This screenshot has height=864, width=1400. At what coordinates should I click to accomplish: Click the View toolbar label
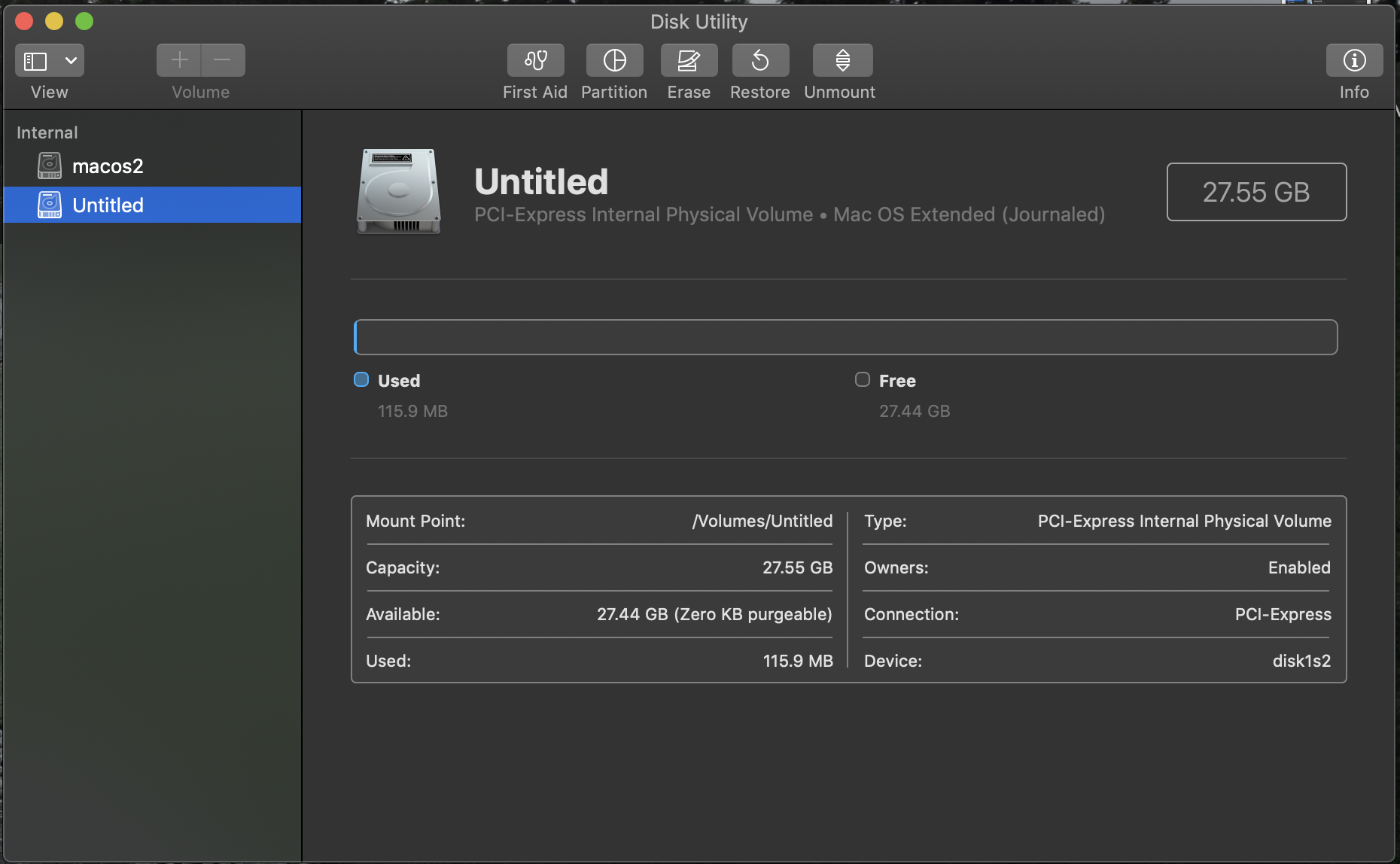coord(49,92)
